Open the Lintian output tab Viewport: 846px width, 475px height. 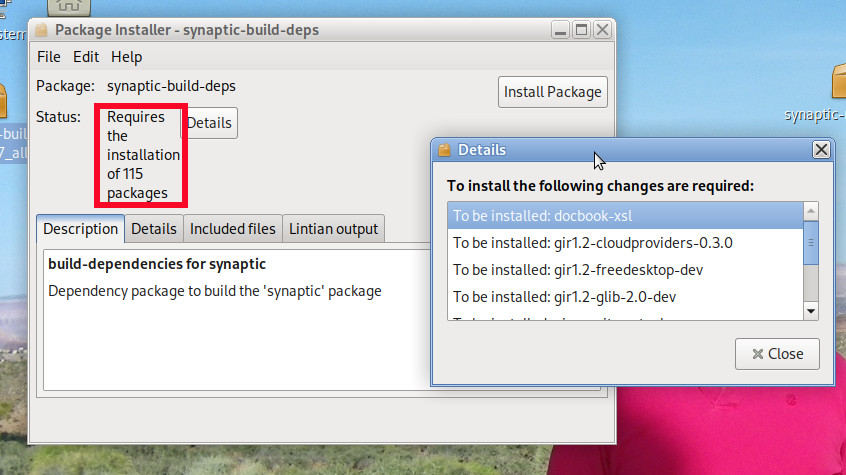point(333,229)
